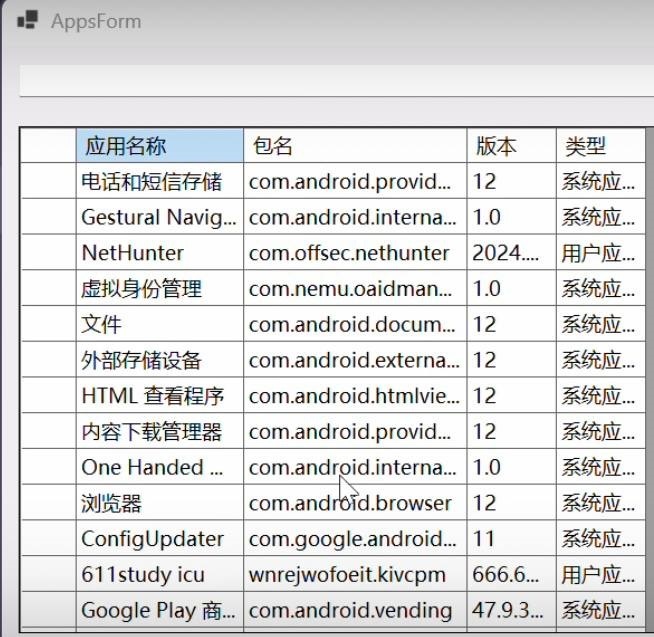Sort by the 包名 column header
The height and width of the screenshot is (637, 654).
pos(354,146)
